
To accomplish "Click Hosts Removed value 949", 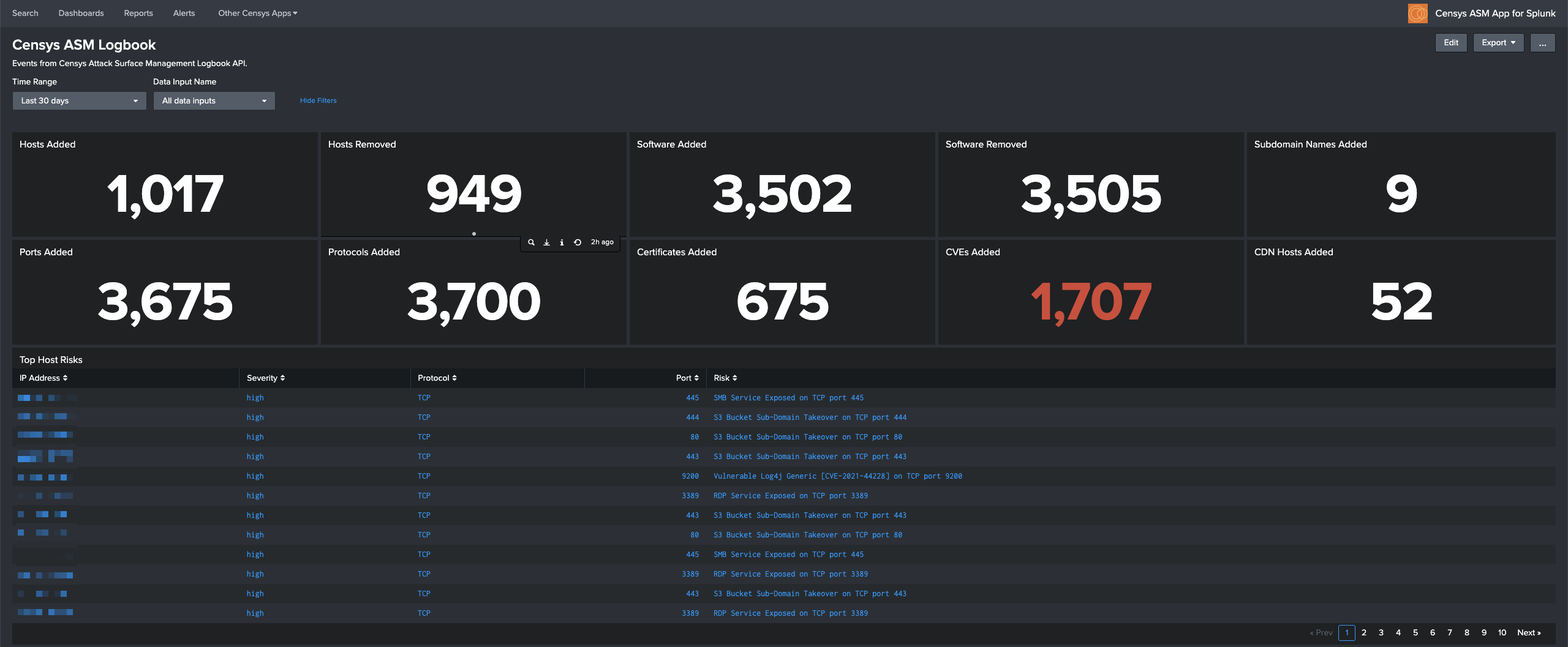I will [x=473, y=194].
